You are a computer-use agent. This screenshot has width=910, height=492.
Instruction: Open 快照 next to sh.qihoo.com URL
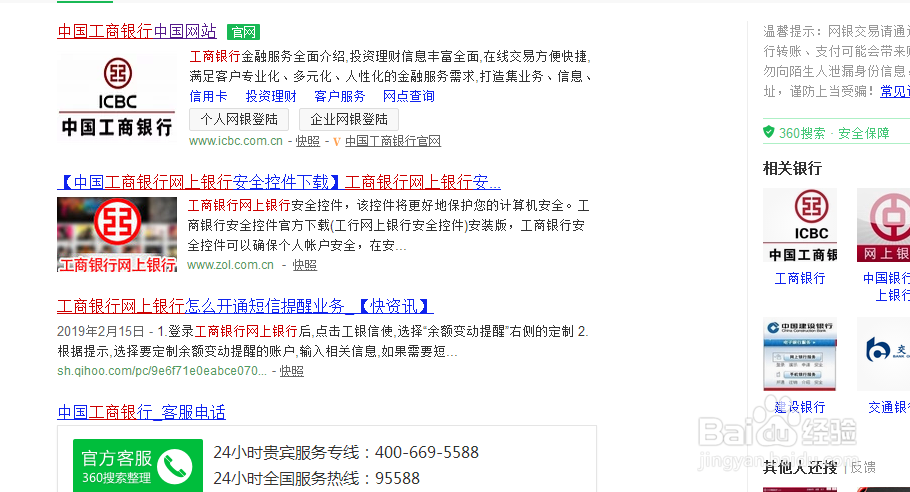292,371
